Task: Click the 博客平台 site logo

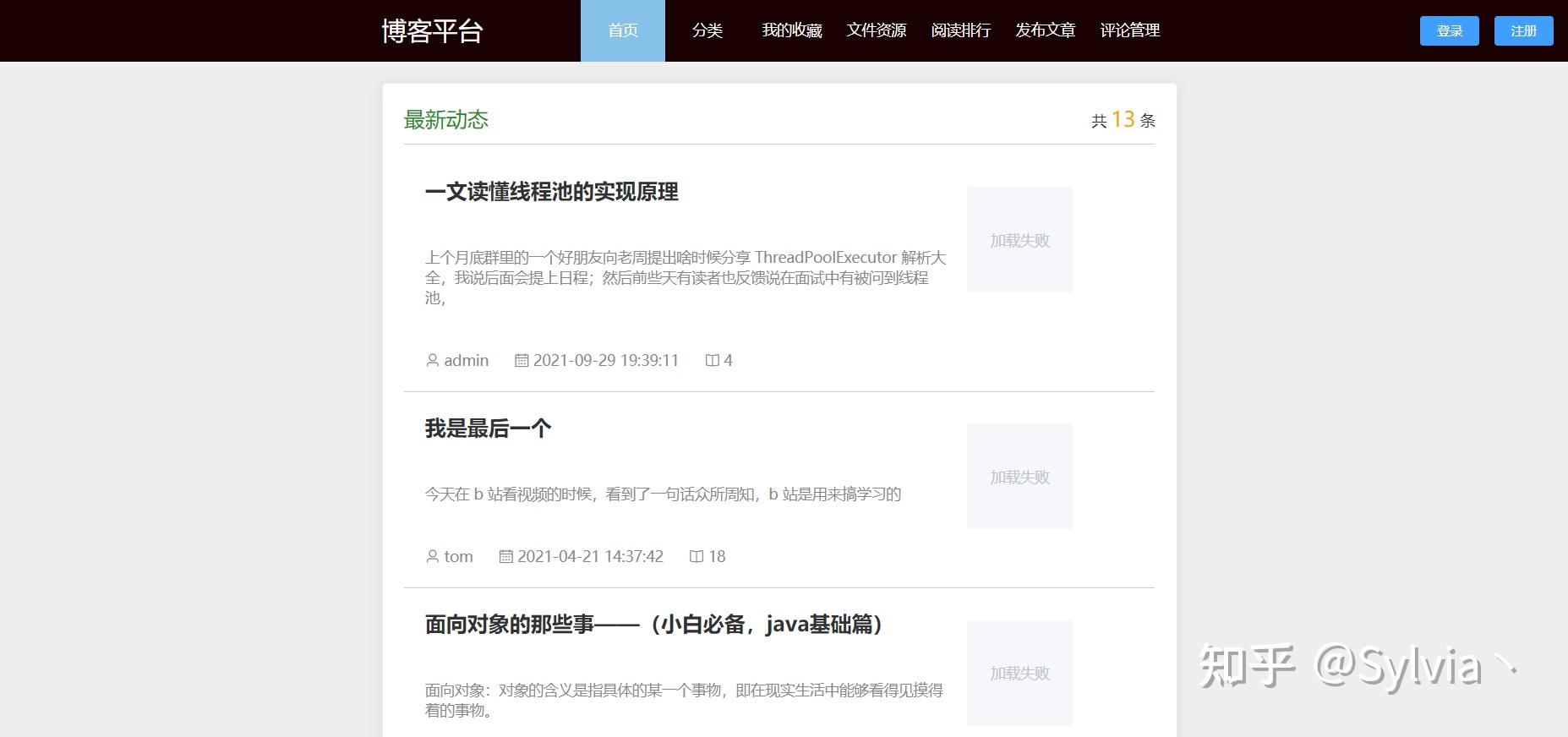Action: tap(432, 30)
